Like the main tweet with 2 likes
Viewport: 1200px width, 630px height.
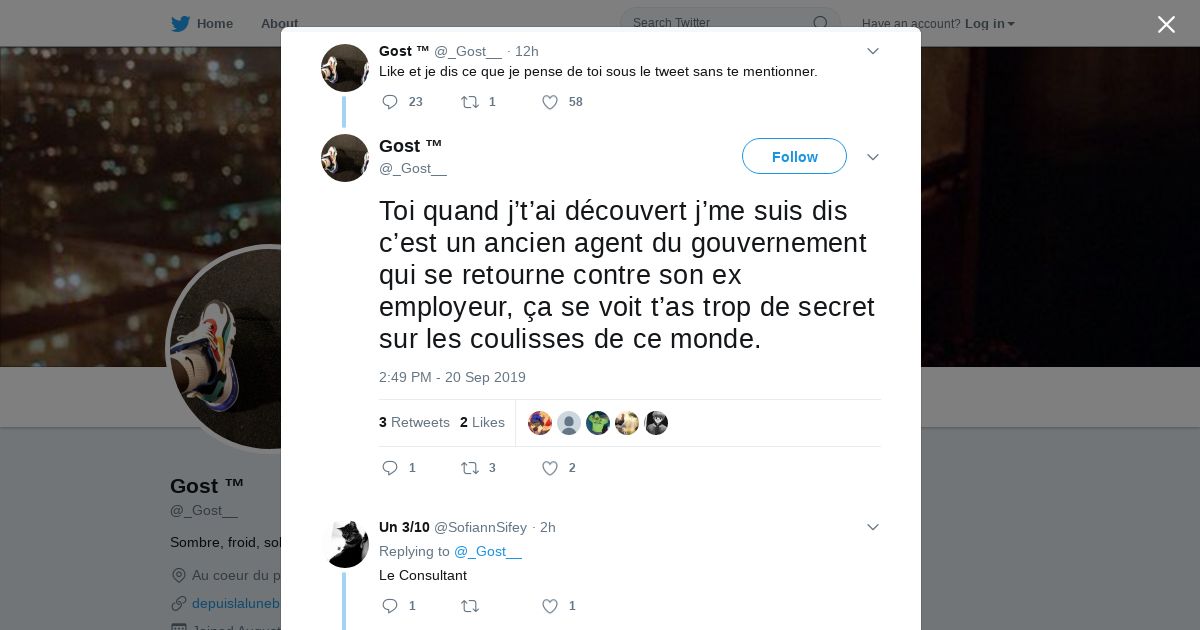coord(550,468)
